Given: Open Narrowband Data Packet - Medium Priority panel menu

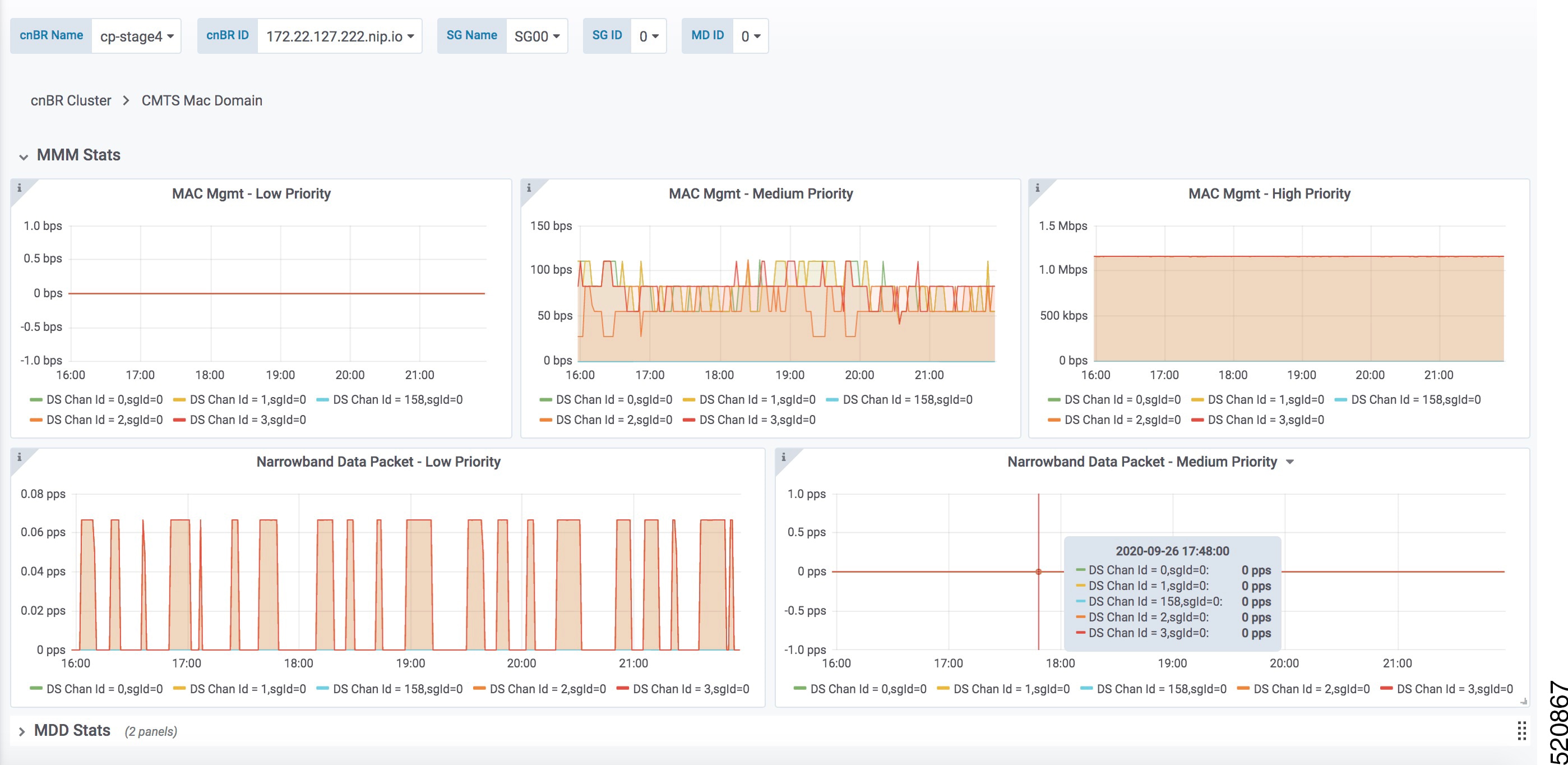Looking at the screenshot, I should 1290,462.
